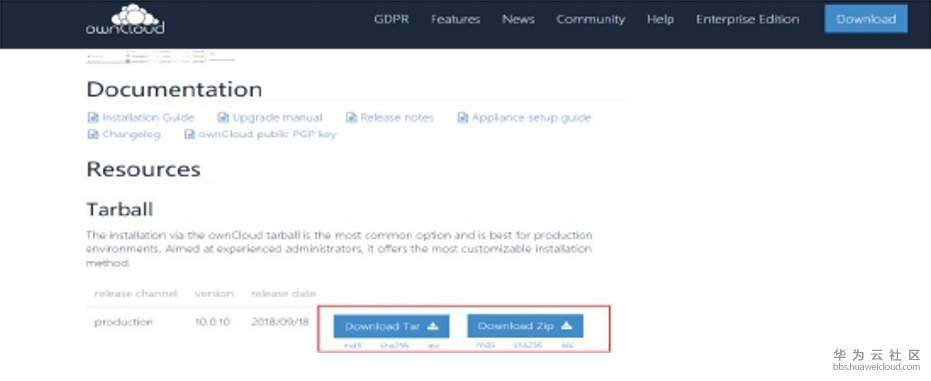Screen dimensions: 931x381
Task: Open the sha256 link under Download Zip
Action: coord(528,345)
